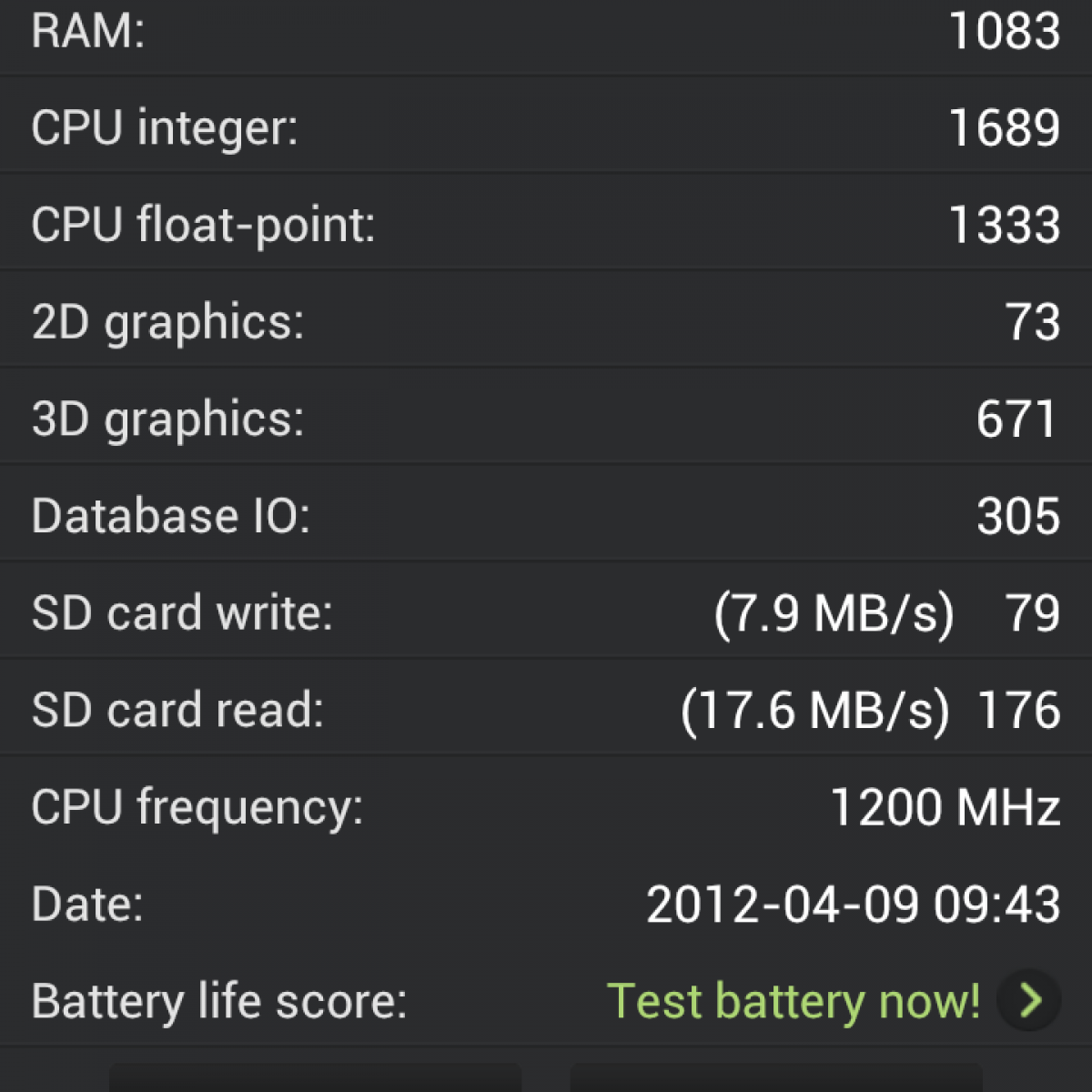
Task: Click the green chevron arrow icon
Action: click(x=1029, y=1000)
